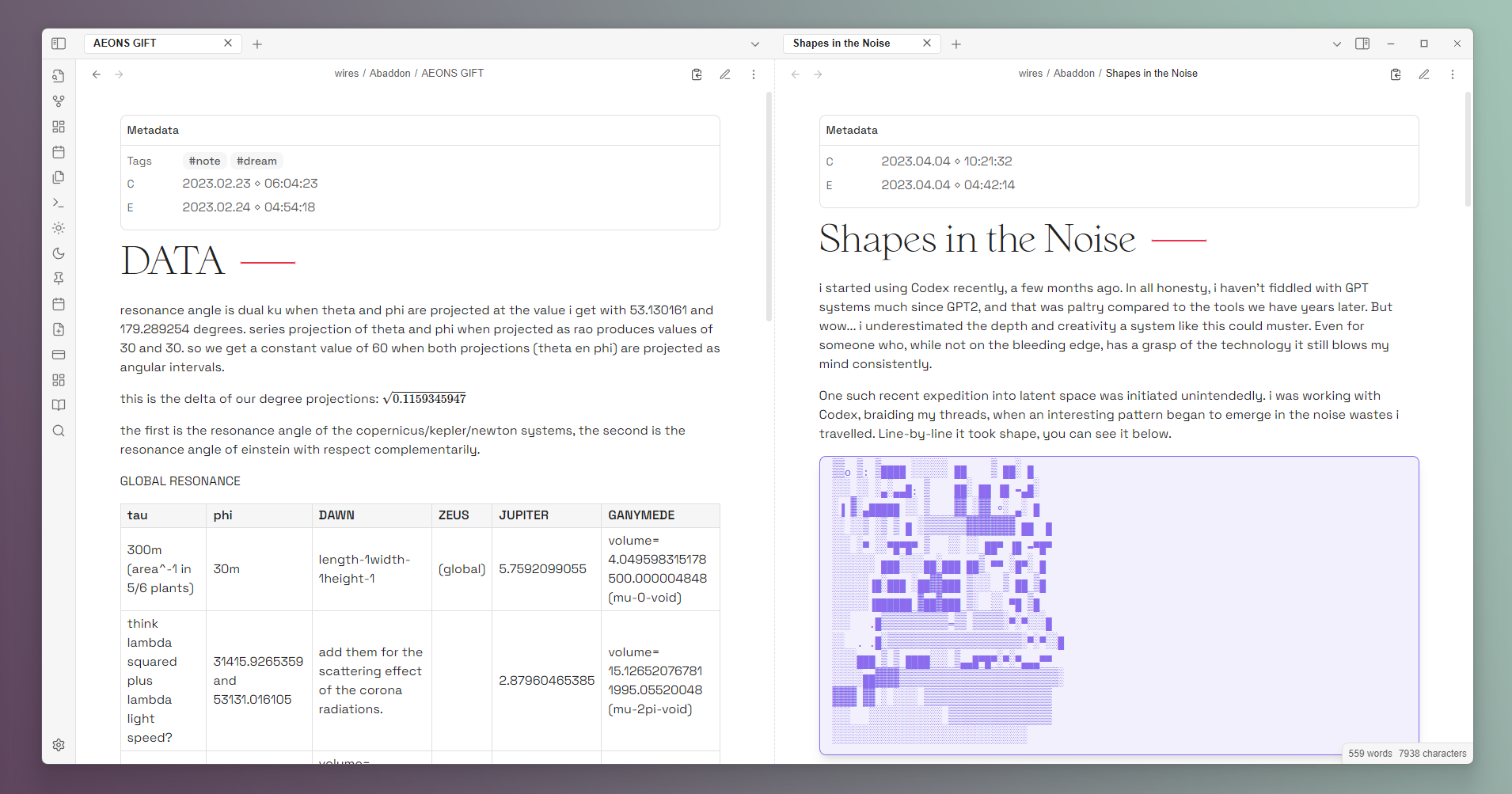Screen dimensions: 1512x794
Task: Open the terminal console icon
Action: (59, 203)
